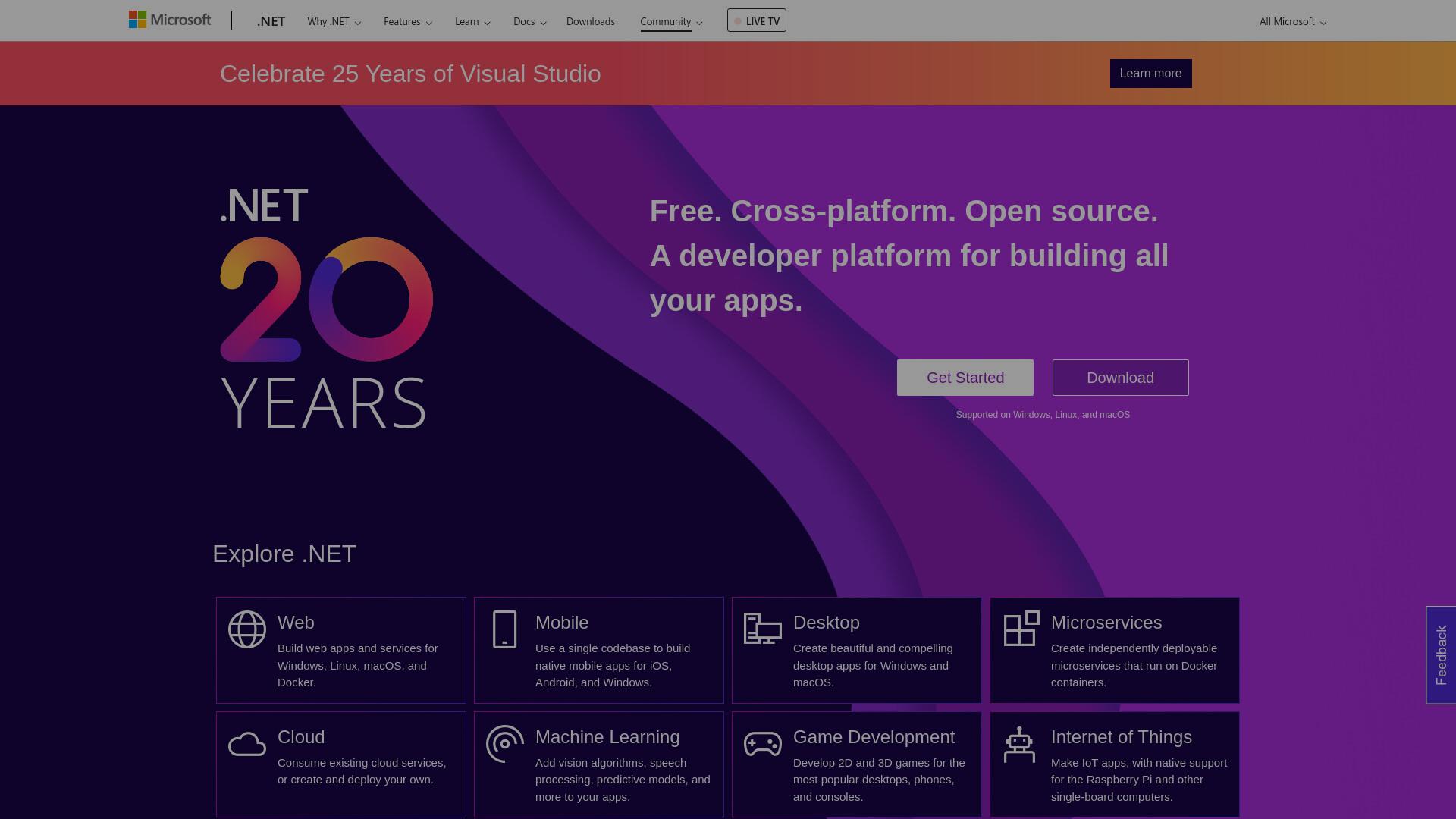
Task: Click the Internet of Things robot icon
Action: pos(1019,745)
